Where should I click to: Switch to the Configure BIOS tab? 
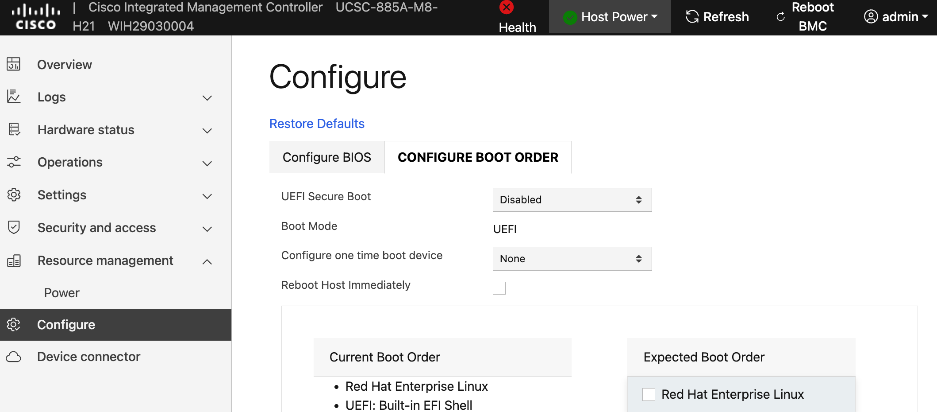click(x=327, y=157)
